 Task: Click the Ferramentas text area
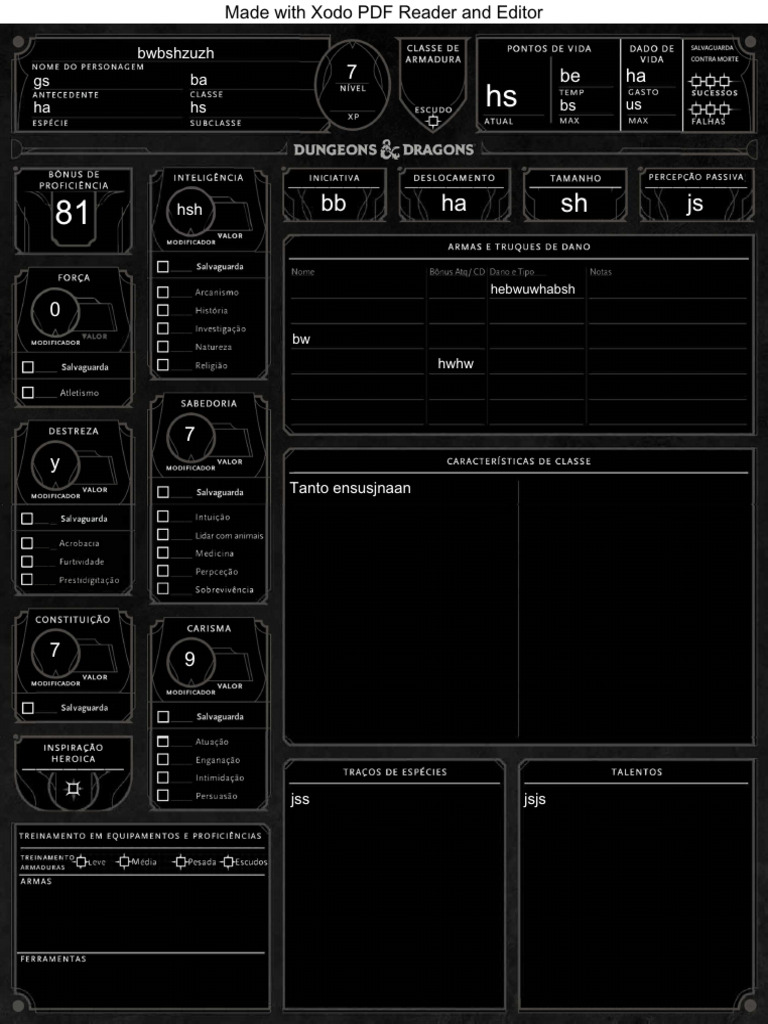(x=142, y=985)
